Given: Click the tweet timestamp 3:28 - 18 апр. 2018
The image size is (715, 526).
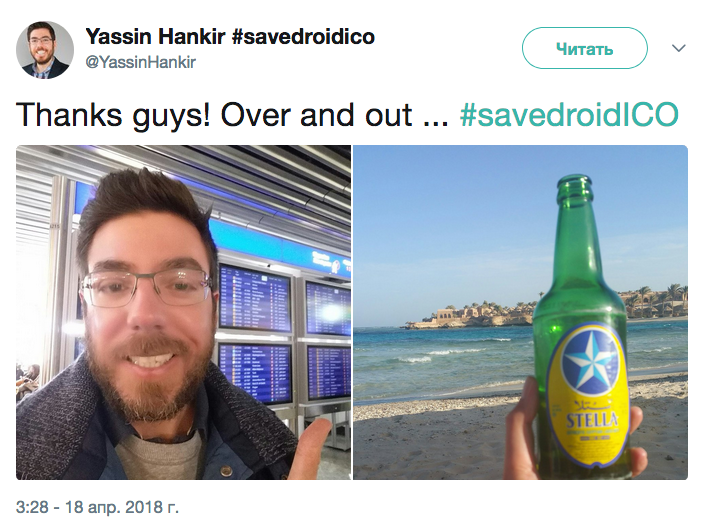Looking at the screenshot, I should coord(97,507).
